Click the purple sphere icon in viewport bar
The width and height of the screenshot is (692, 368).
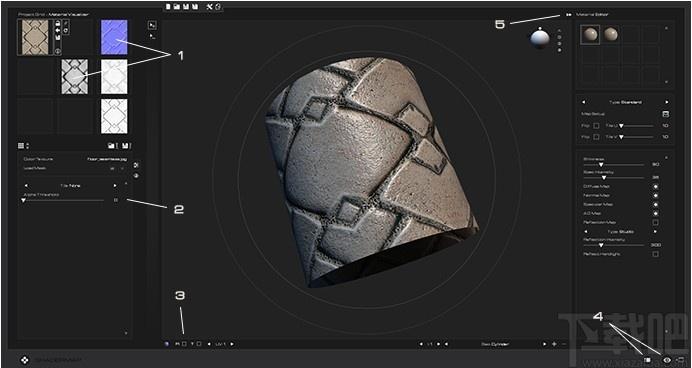tap(167, 344)
